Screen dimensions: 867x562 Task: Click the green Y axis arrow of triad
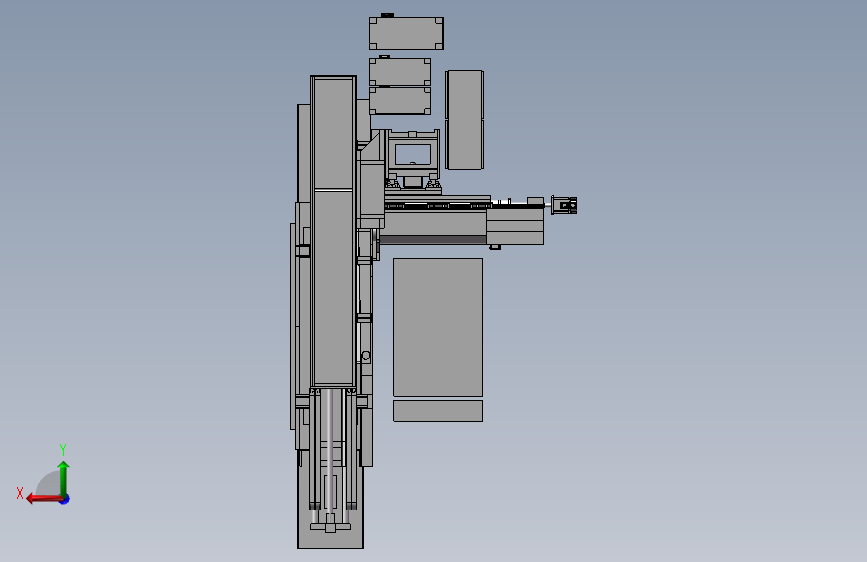pyautogui.click(x=64, y=478)
